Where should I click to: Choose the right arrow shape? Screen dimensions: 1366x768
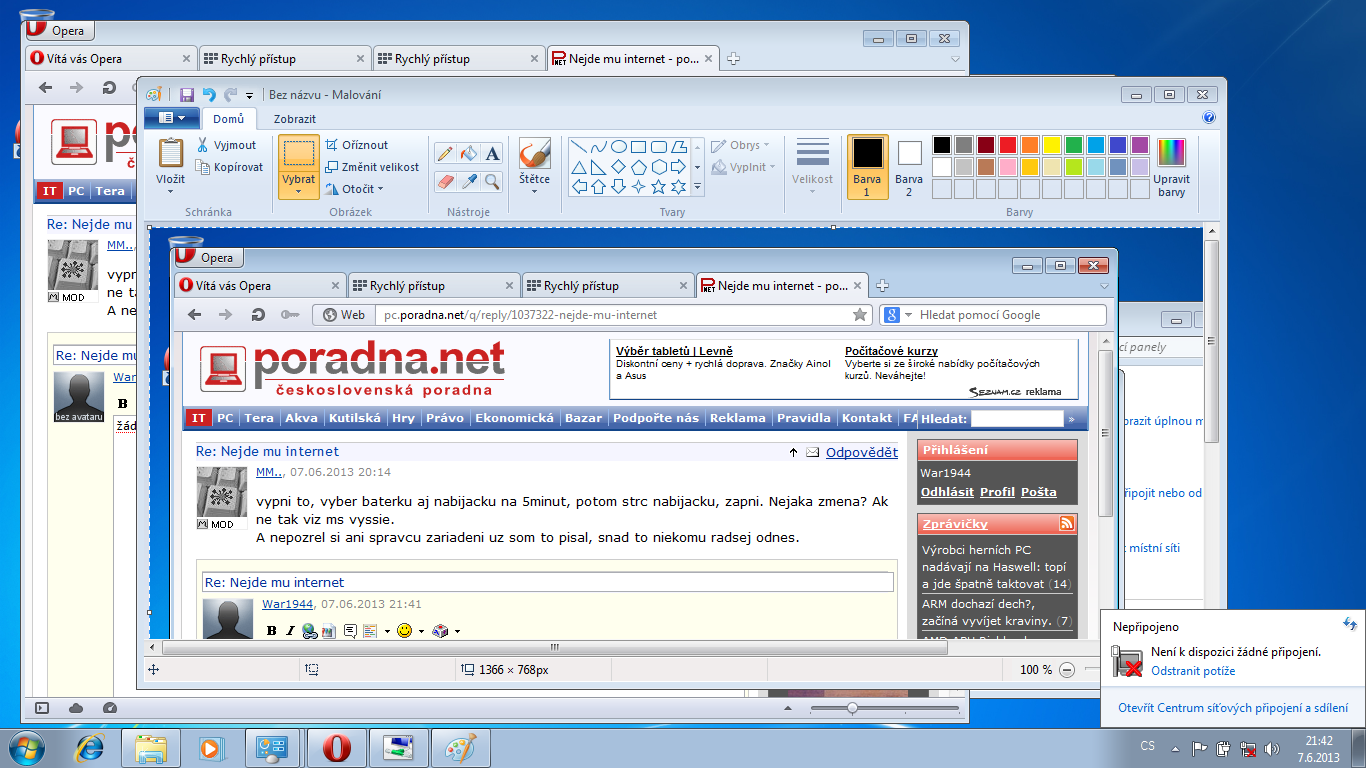(x=679, y=166)
